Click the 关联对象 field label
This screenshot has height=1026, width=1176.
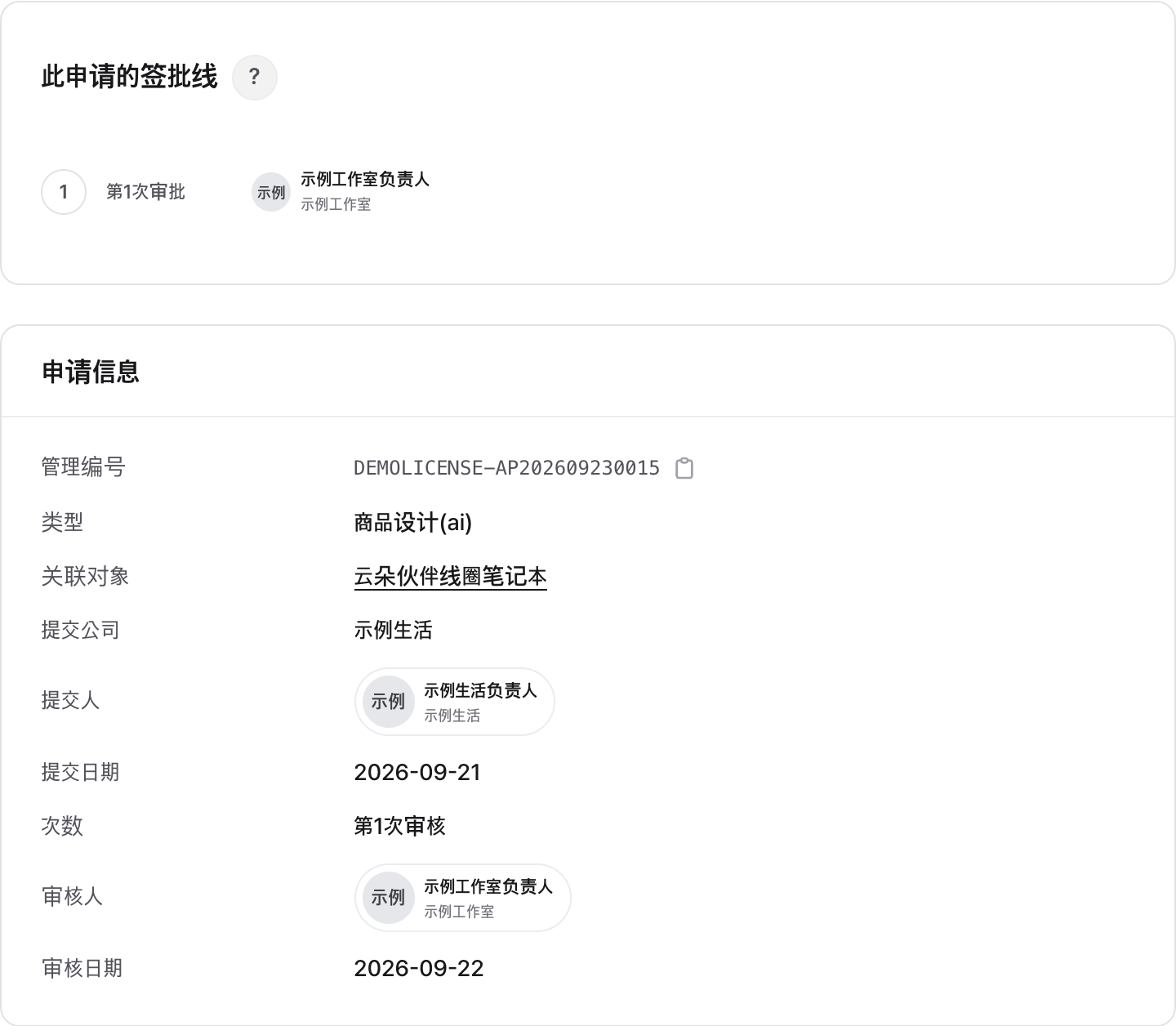[86, 576]
